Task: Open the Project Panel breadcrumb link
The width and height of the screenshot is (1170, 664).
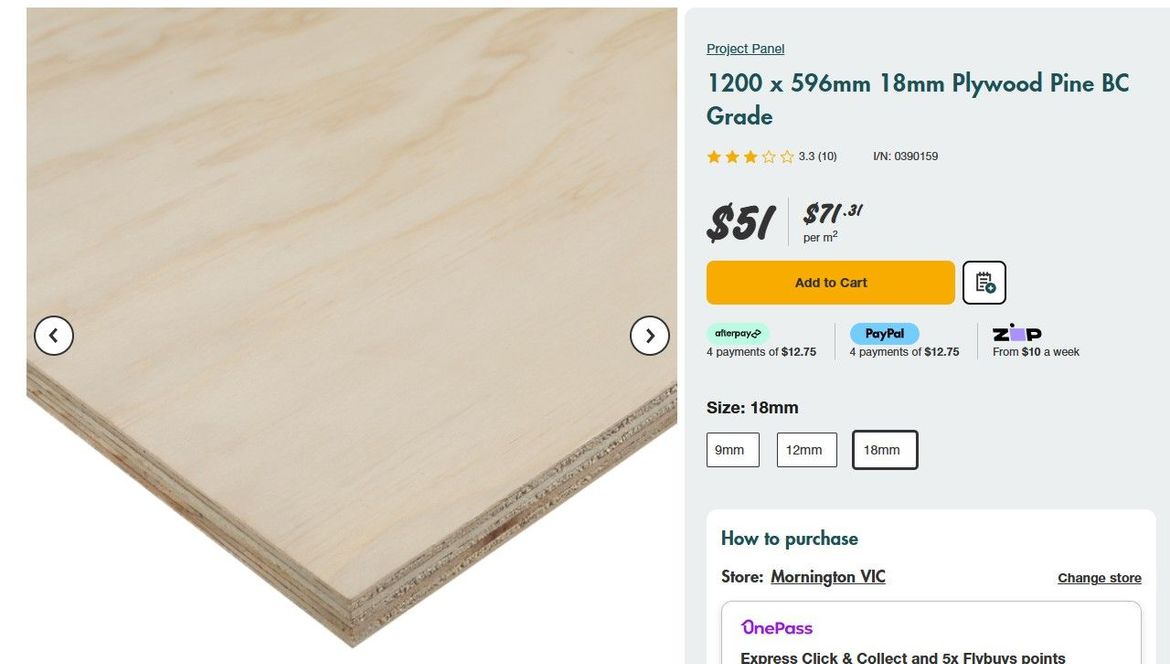Action: tap(745, 49)
